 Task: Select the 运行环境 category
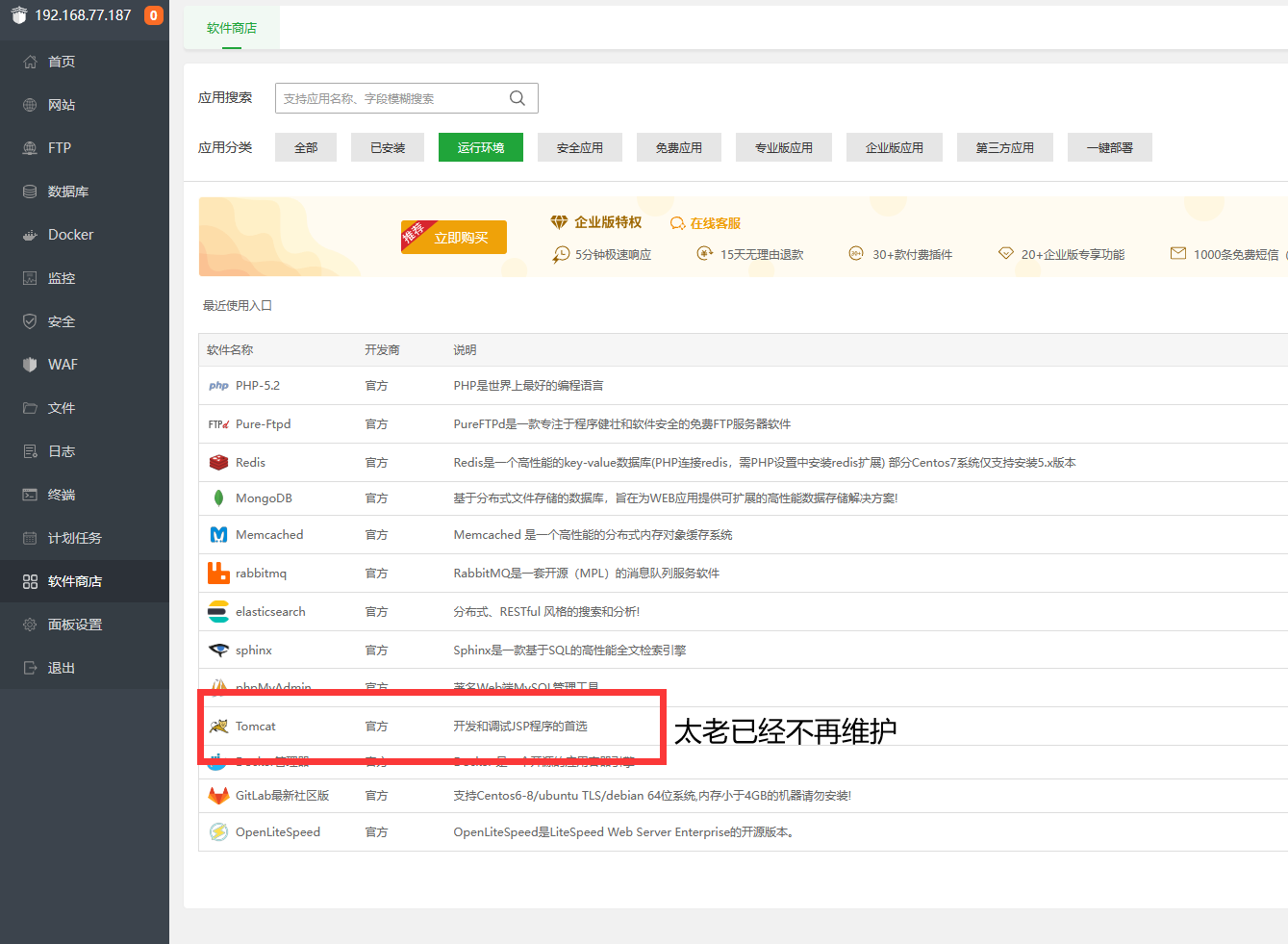(481, 147)
